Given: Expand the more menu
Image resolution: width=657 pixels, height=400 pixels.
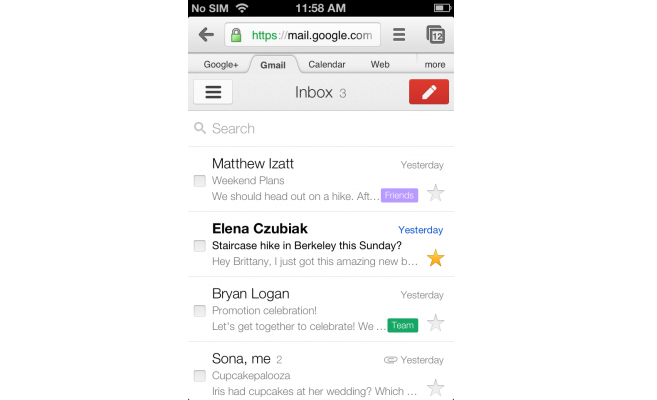Looking at the screenshot, I should tap(435, 65).
